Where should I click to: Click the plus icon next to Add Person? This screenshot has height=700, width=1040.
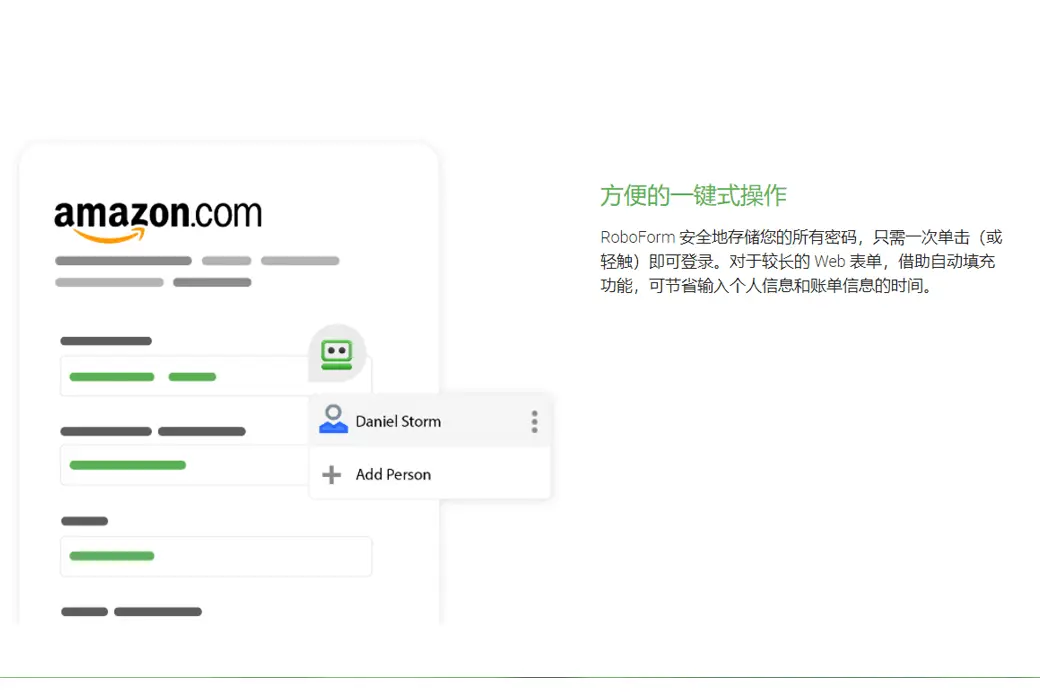click(x=331, y=474)
